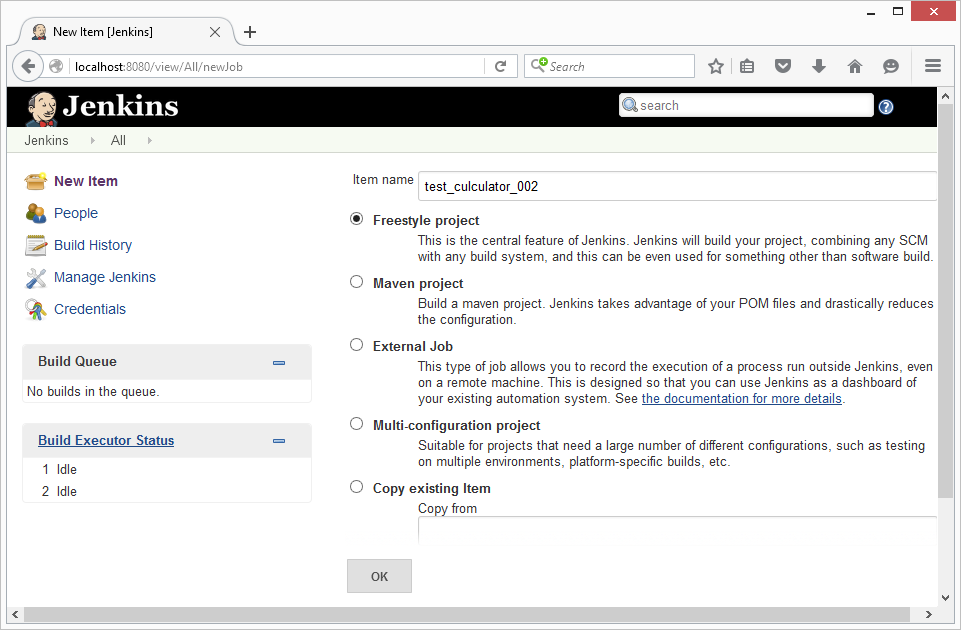The image size is (961, 630).
Task: Show bookmarks list icon in toolbar
Action: [x=746, y=66]
